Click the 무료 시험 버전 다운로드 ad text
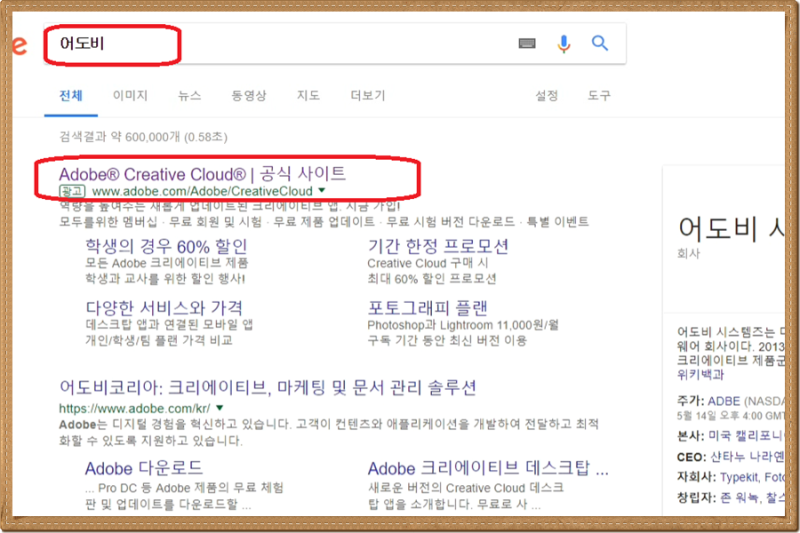800x533 pixels. coord(451,222)
